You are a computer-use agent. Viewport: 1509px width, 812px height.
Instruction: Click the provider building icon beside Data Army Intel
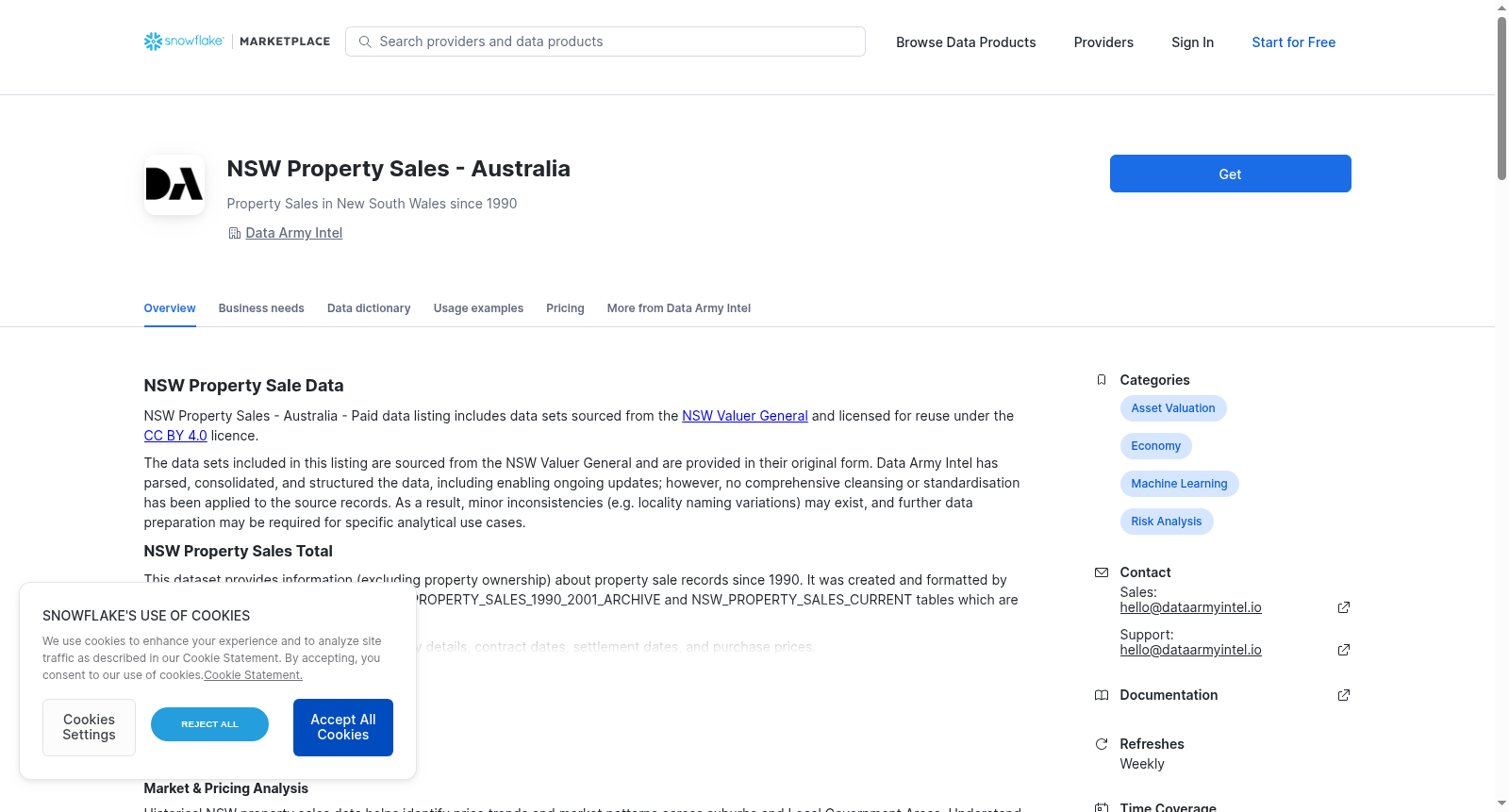coord(235,233)
